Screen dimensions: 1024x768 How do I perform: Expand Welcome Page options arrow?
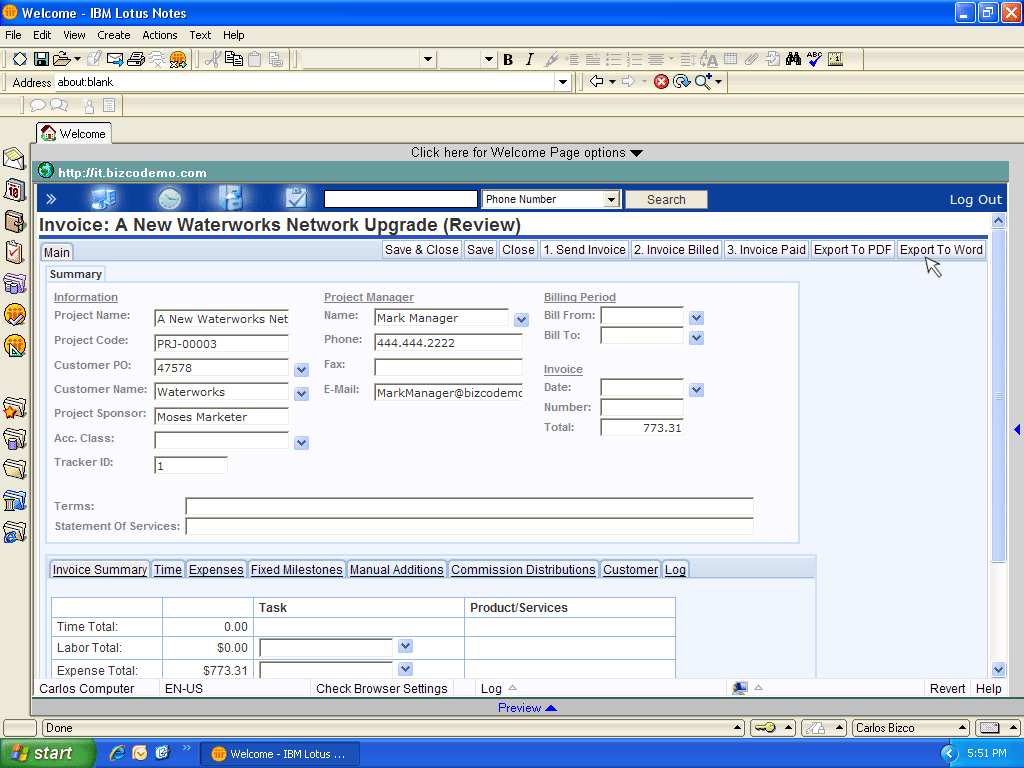(637, 153)
